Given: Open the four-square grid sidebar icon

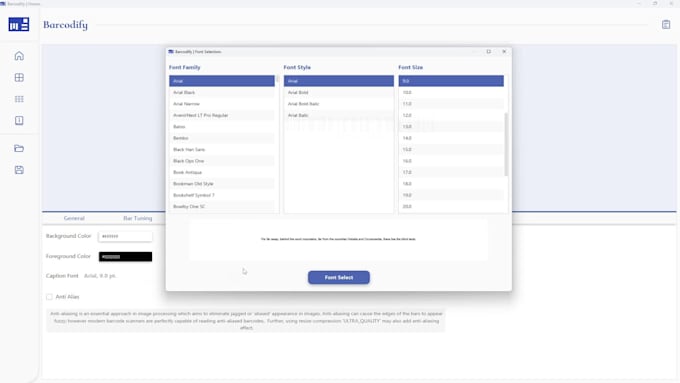Looking at the screenshot, I should pos(19,78).
